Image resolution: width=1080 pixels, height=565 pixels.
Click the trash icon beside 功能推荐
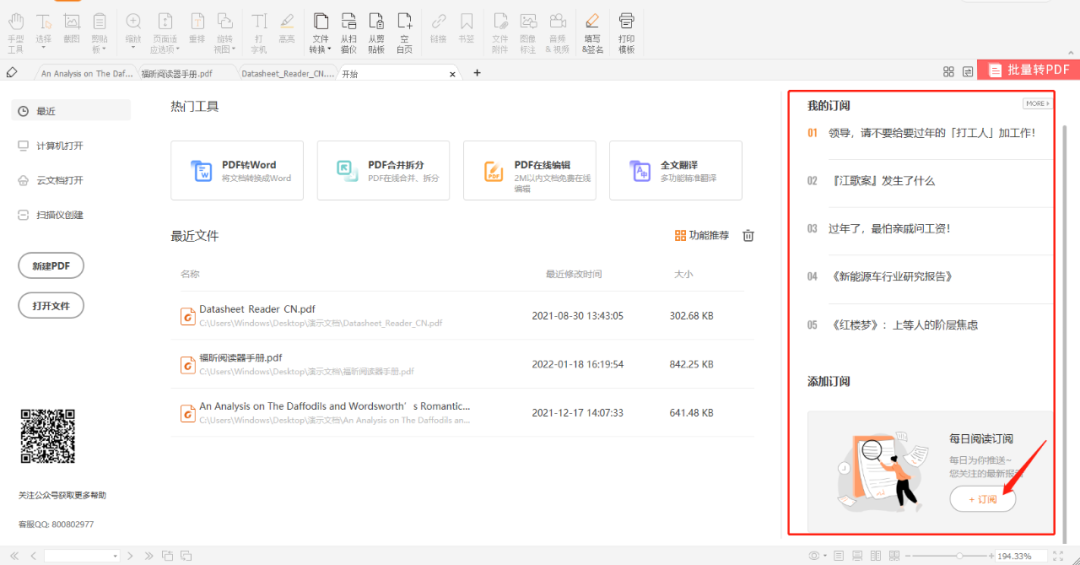[748, 236]
